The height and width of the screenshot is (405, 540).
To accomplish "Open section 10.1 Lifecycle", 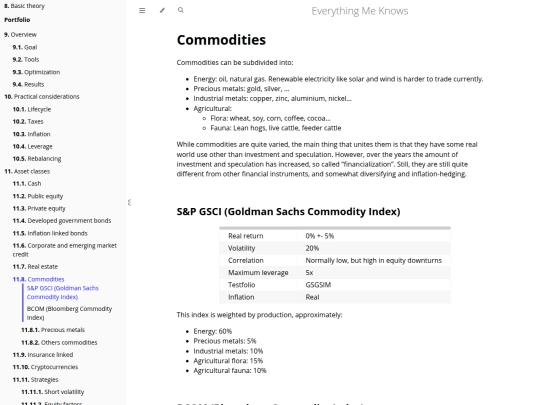I will (32, 109).
